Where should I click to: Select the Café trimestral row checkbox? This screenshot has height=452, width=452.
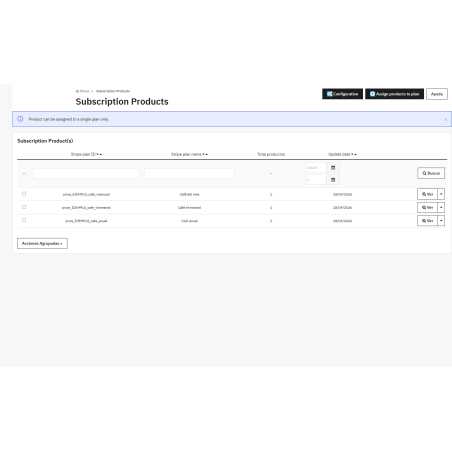[24, 207]
